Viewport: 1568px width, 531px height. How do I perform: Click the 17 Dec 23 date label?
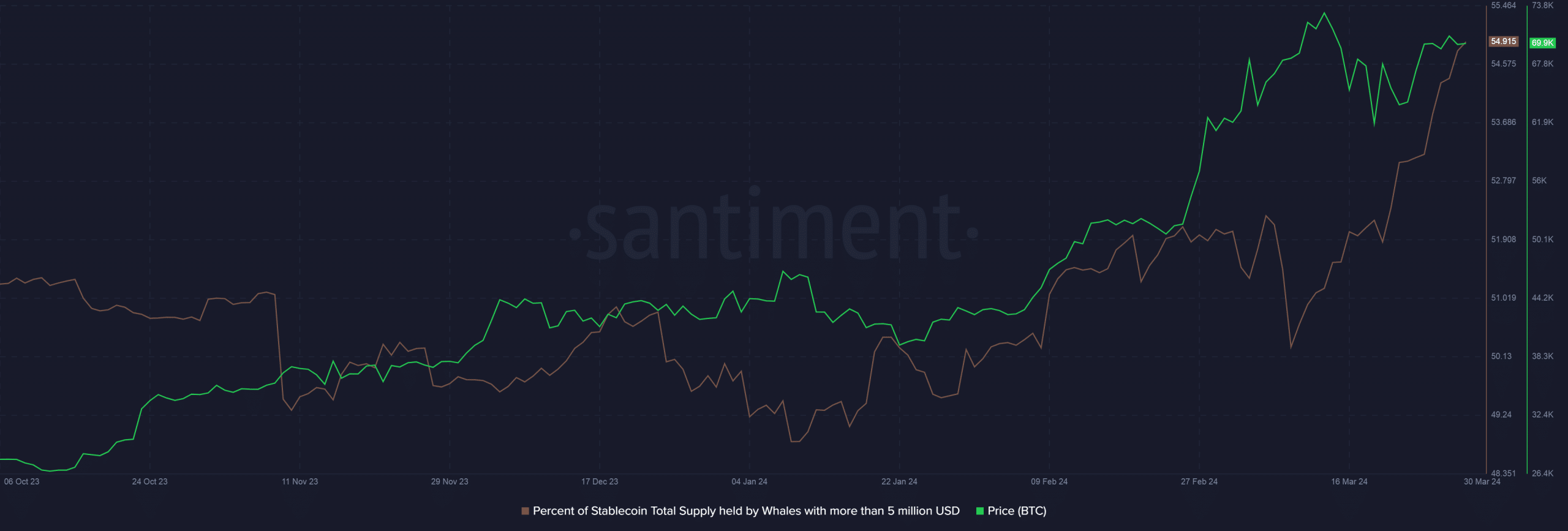click(x=600, y=481)
